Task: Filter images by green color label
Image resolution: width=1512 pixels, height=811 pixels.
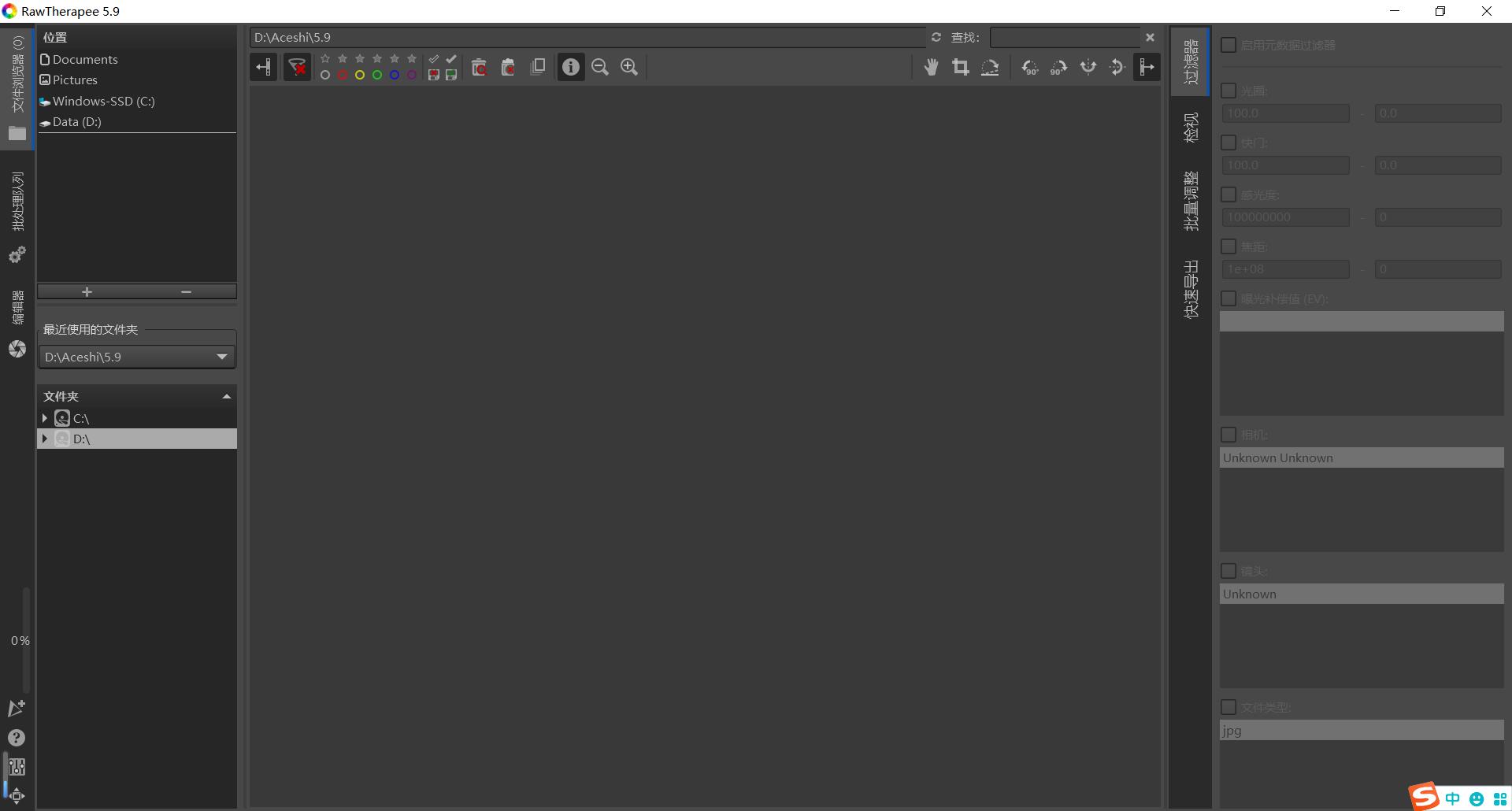Action: [377, 76]
